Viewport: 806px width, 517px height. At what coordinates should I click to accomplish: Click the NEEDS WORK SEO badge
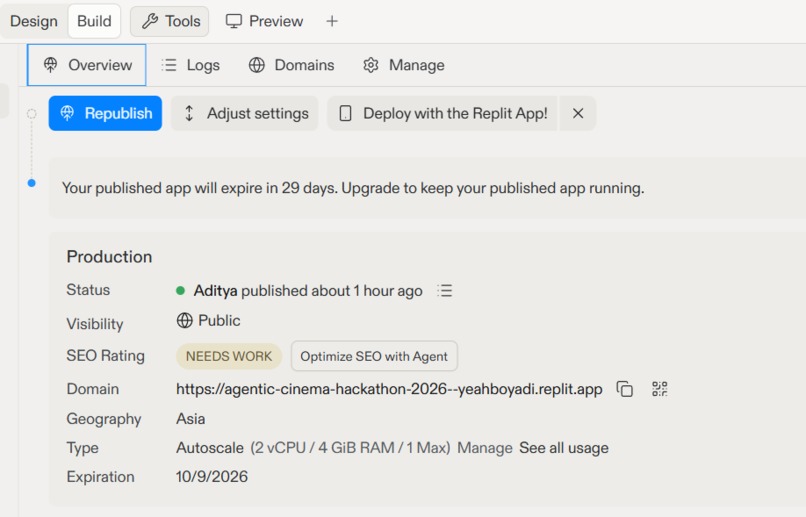(x=229, y=356)
